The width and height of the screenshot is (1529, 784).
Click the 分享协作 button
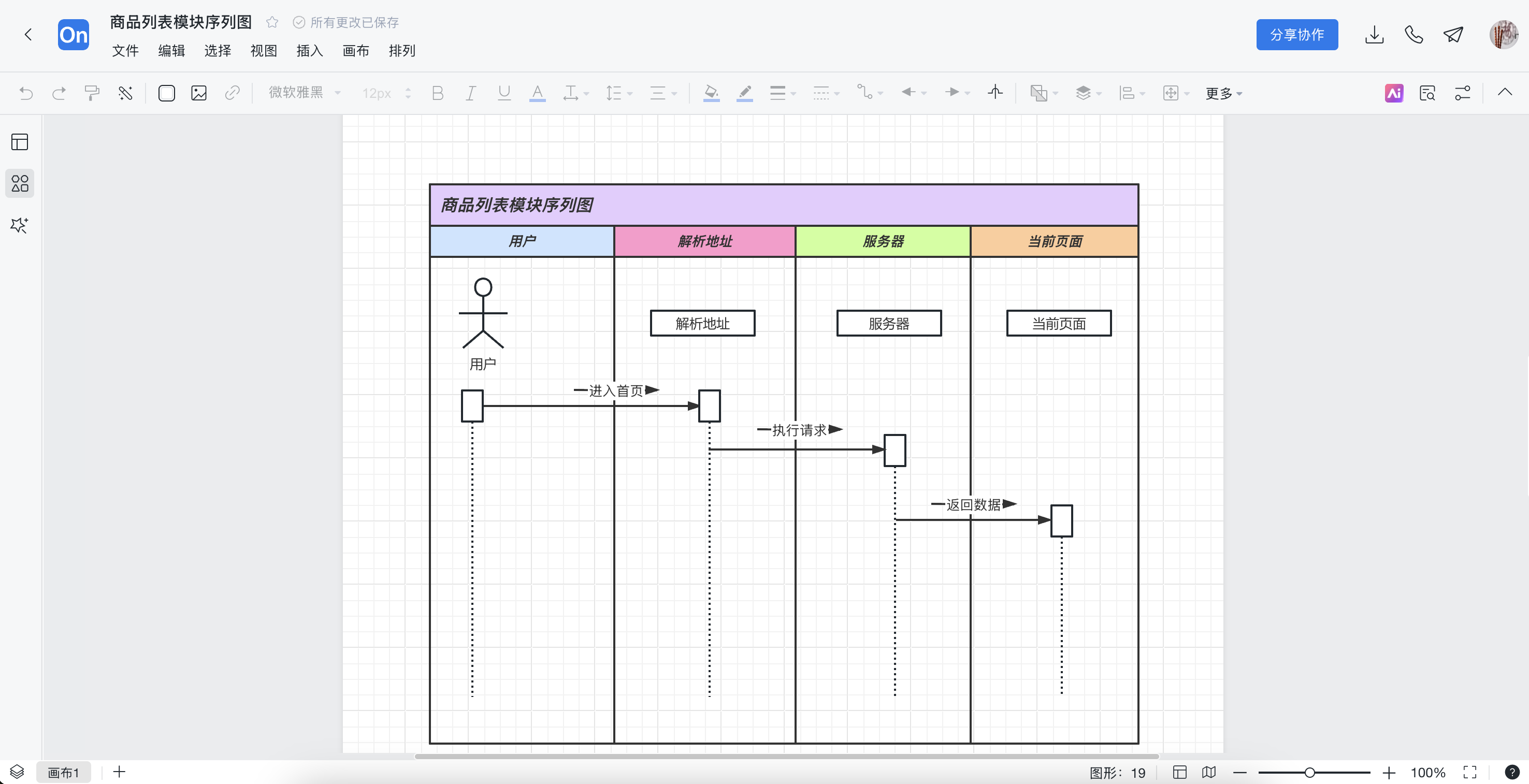[x=1297, y=34]
